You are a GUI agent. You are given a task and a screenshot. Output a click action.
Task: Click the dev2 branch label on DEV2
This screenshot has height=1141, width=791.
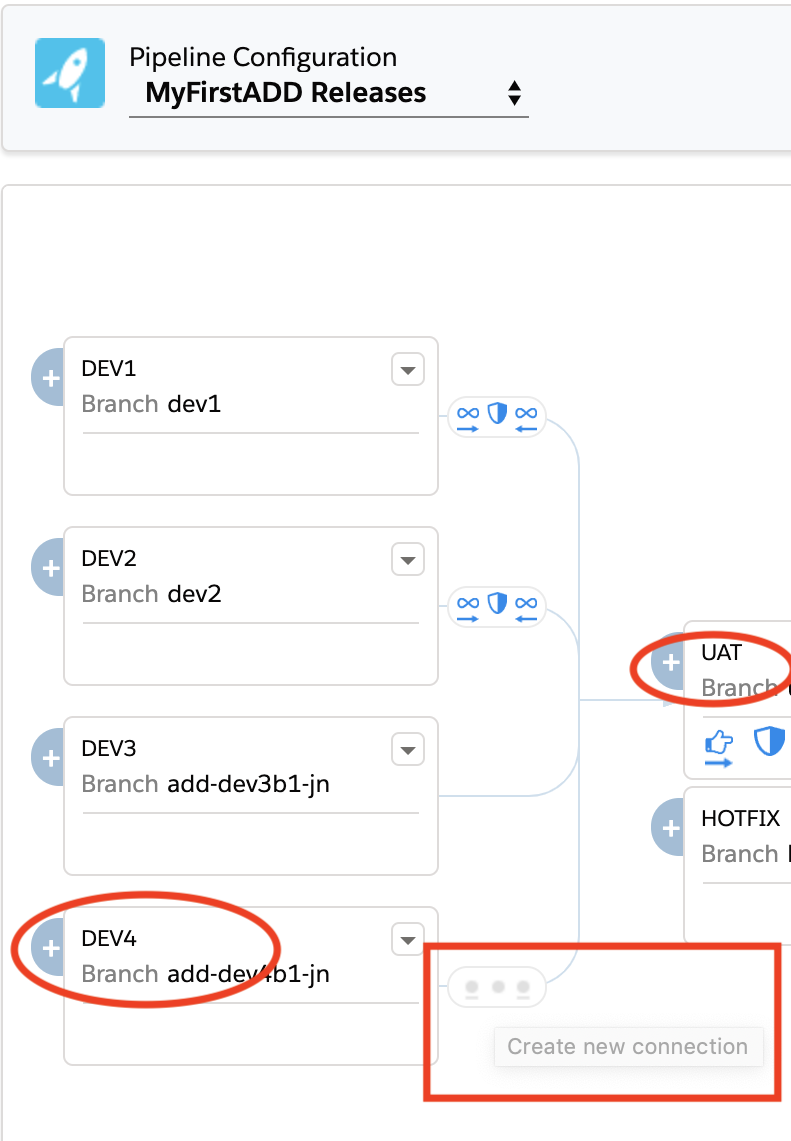coord(197,594)
